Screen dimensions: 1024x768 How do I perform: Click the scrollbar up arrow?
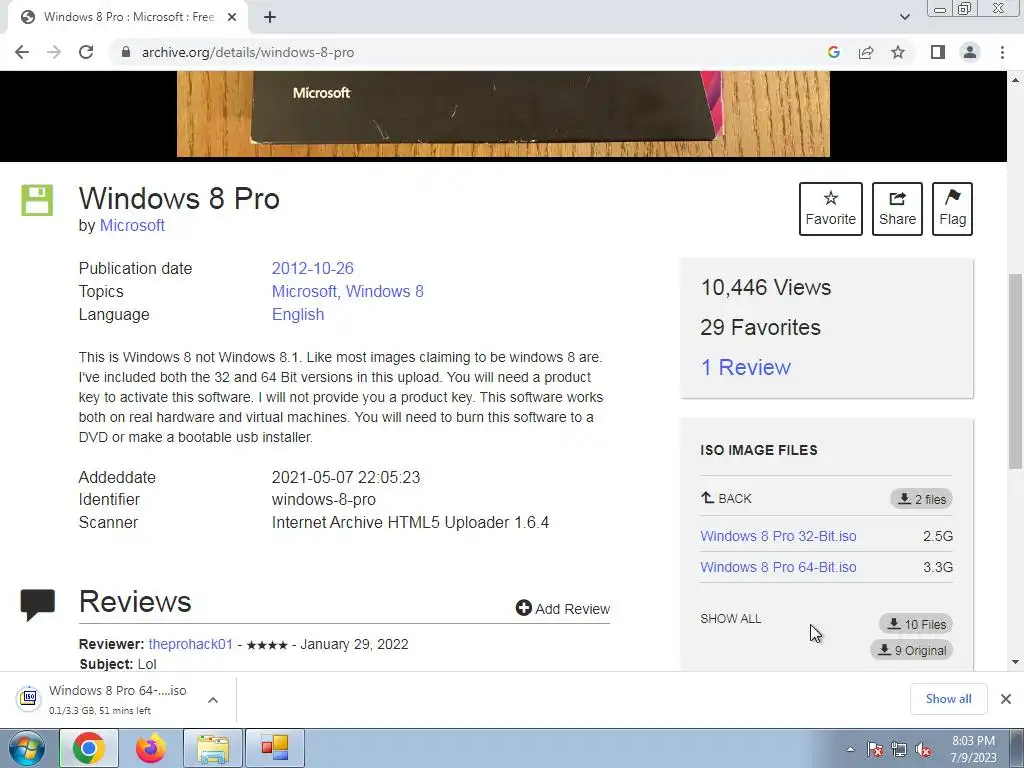1015,79
